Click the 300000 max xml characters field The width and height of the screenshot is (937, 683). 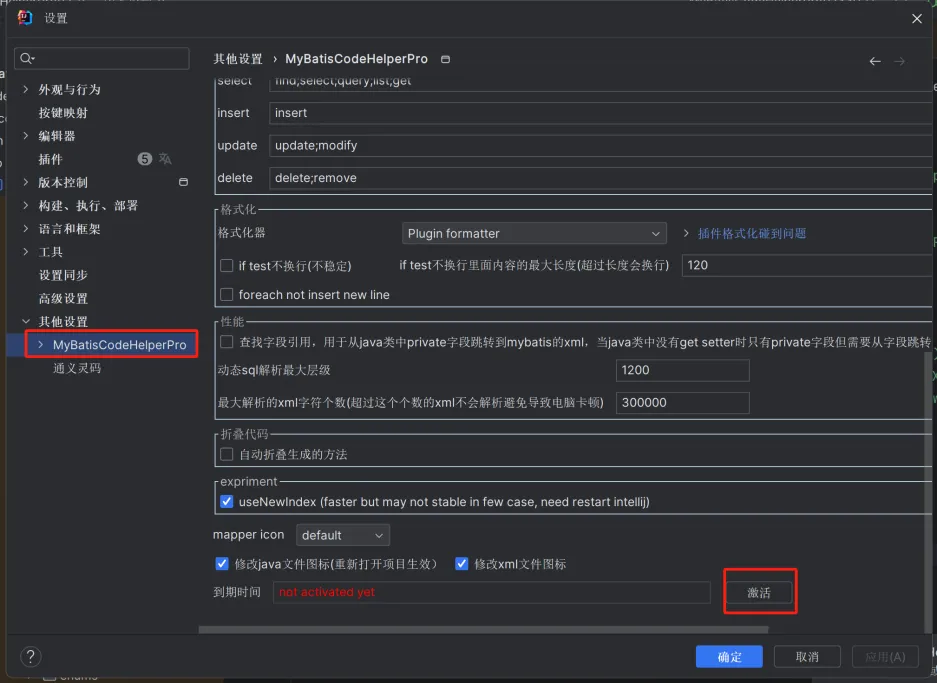(682, 402)
